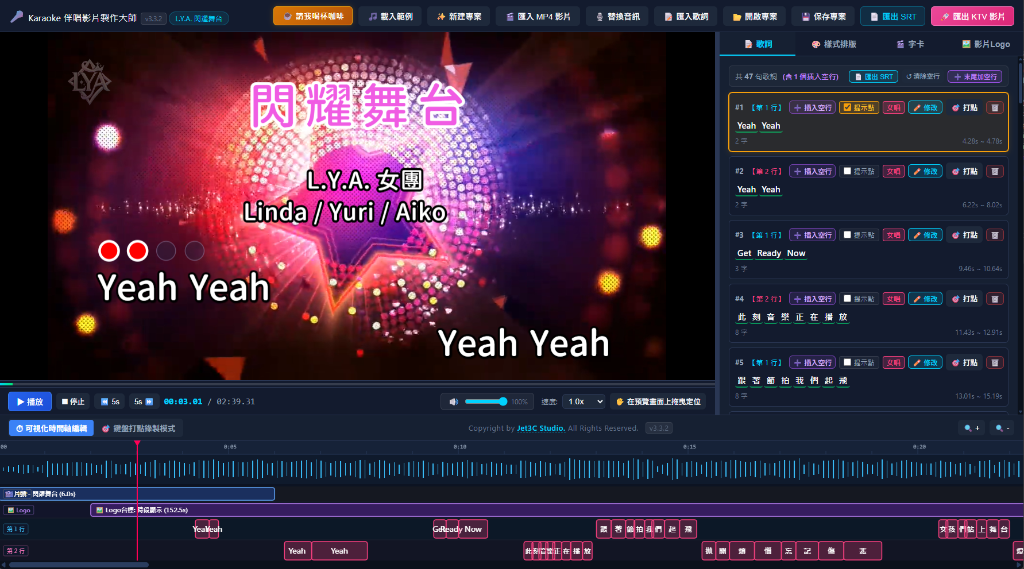Select 可視化時間軸編輯 mode tab
The image size is (1024, 569).
52,429
